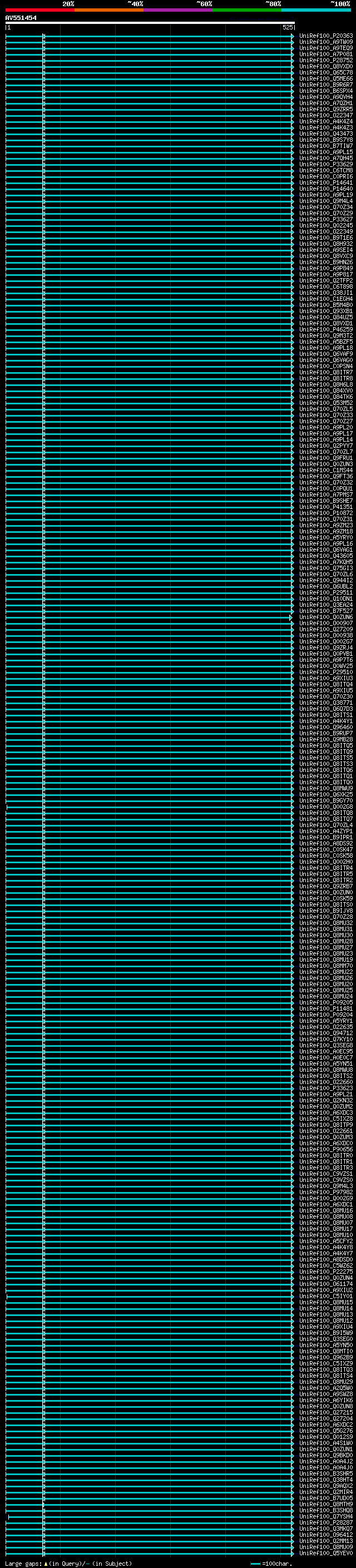
Task: Click the cyan ~100% identity legend segment
Action: (x=316, y=10)
